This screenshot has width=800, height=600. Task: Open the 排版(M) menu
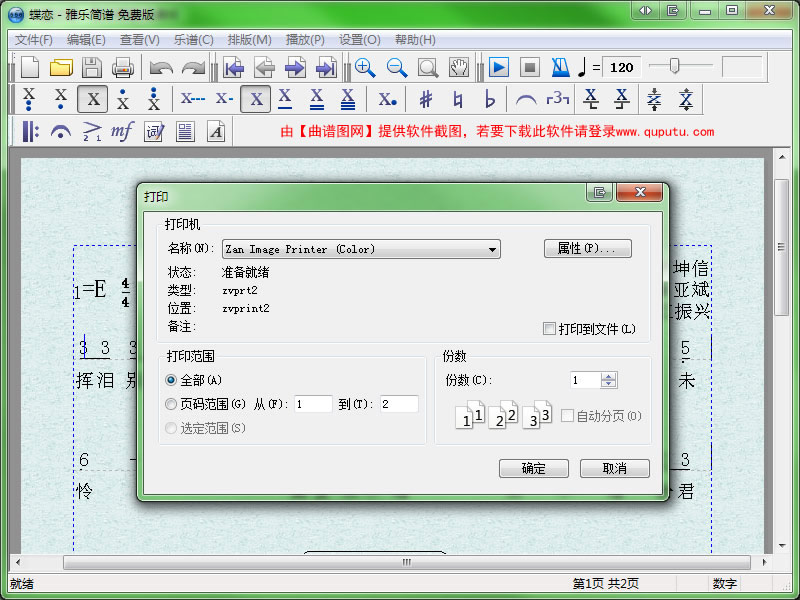tap(249, 40)
